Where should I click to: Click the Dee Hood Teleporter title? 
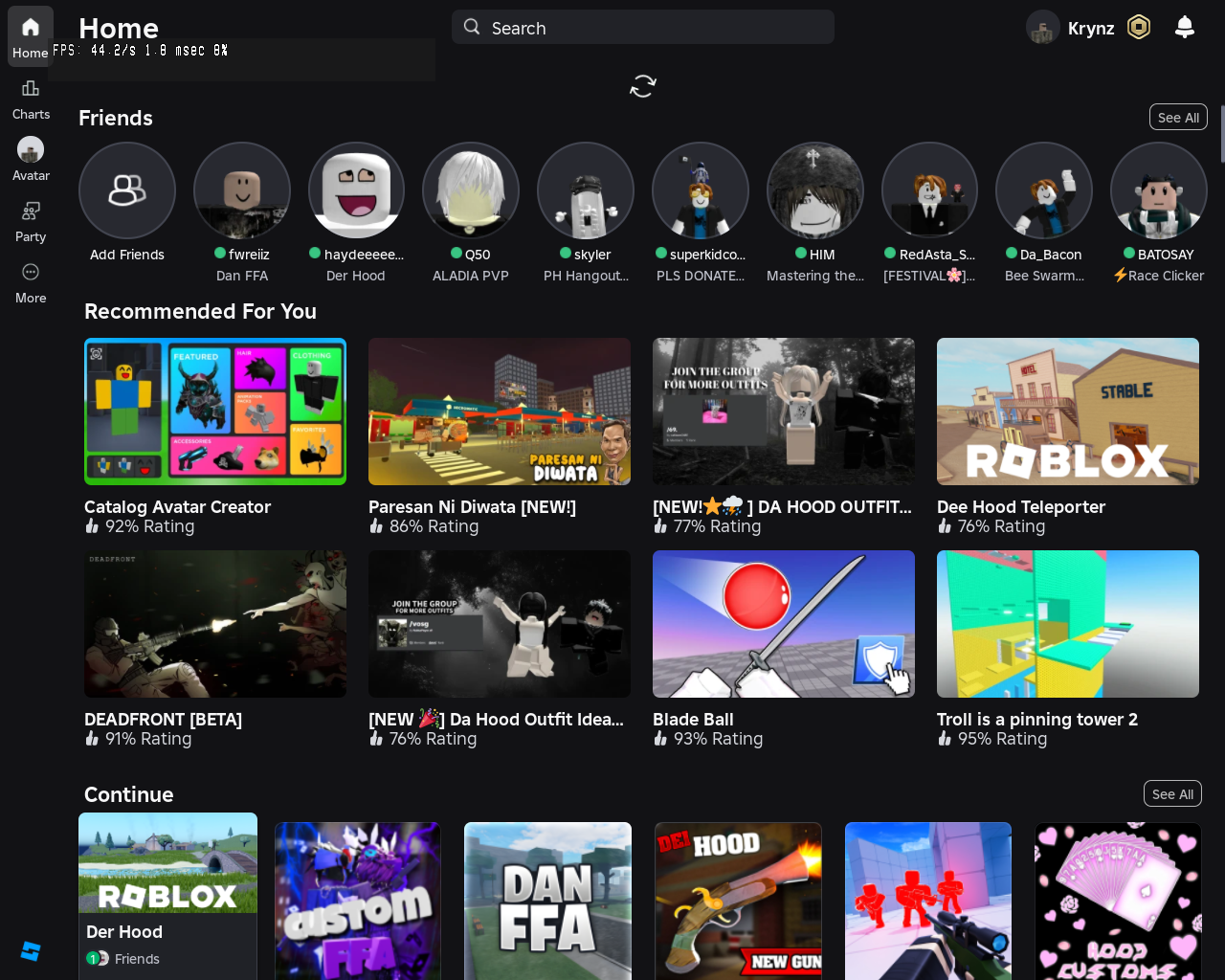click(x=1021, y=506)
